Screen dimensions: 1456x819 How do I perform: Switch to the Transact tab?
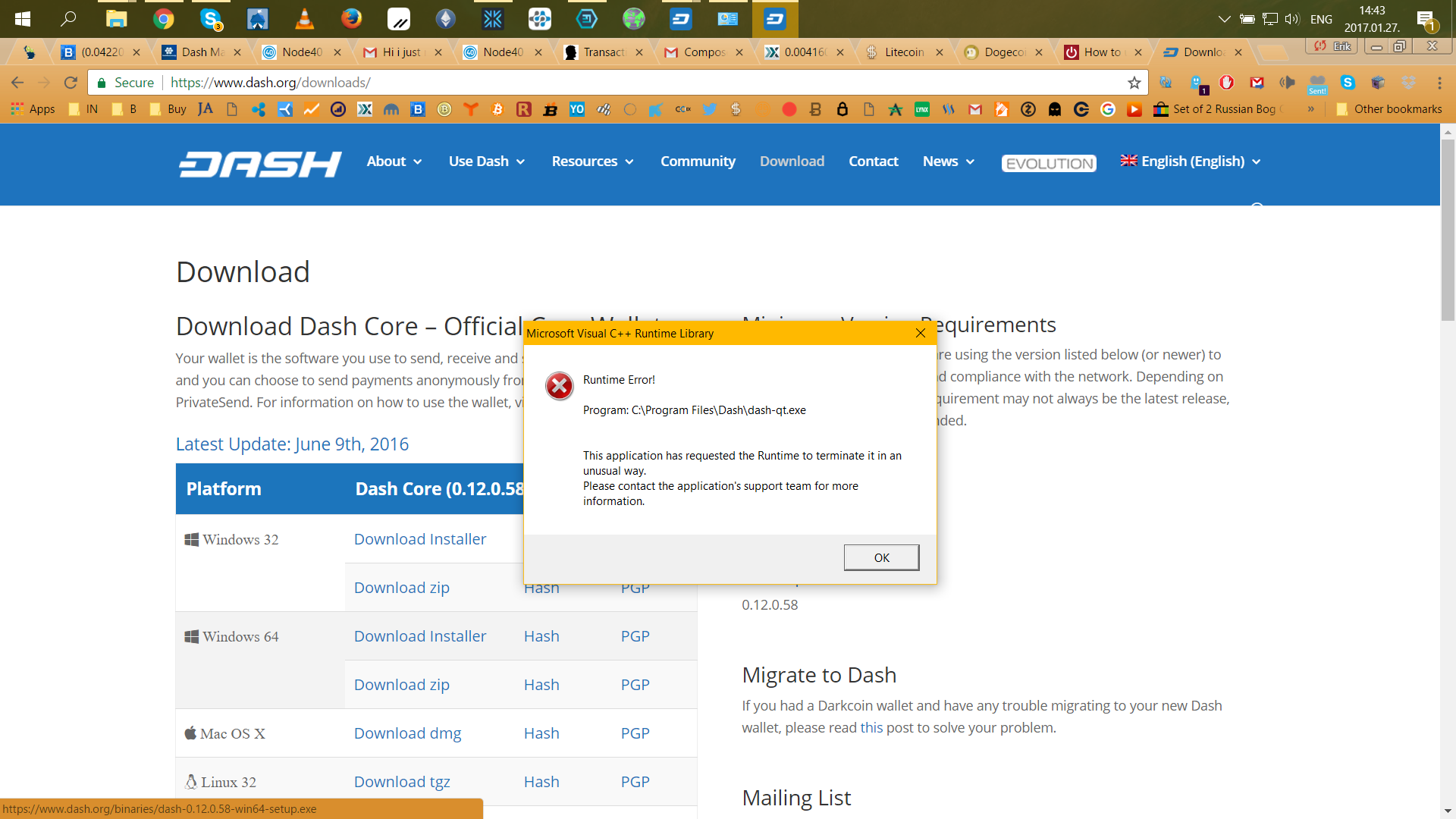[x=603, y=52]
